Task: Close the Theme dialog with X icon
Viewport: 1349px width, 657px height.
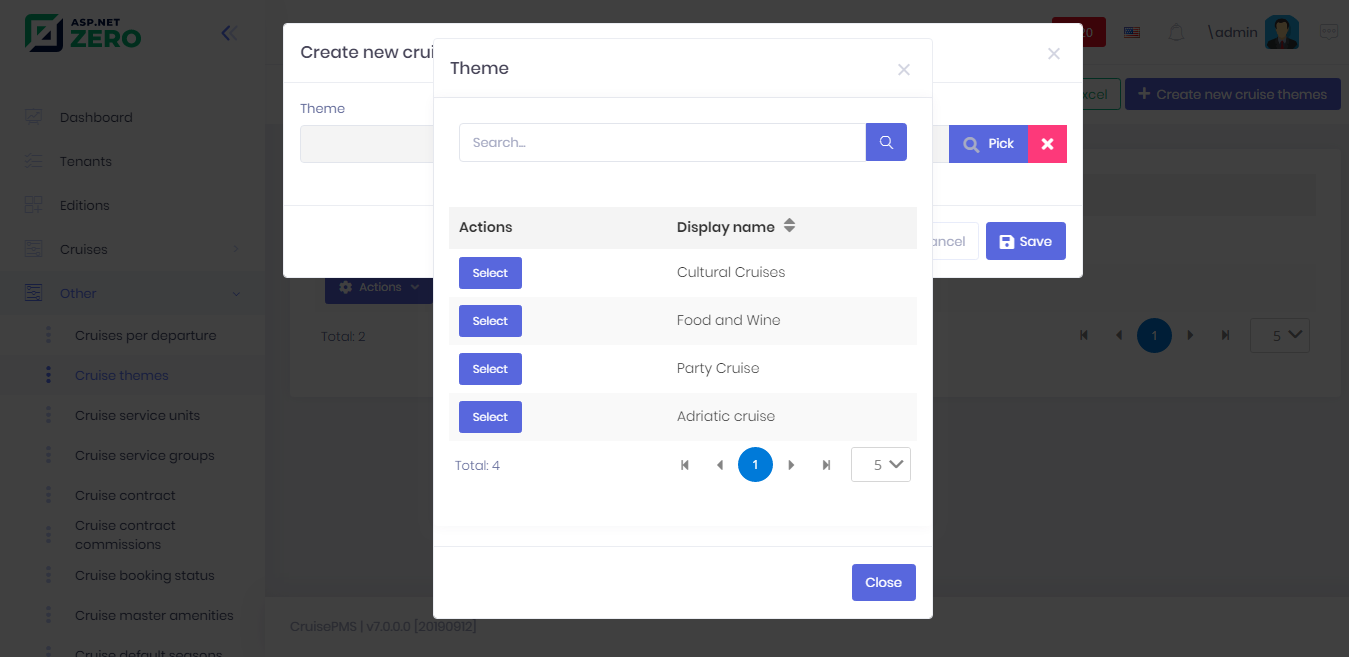Action: 904,69
